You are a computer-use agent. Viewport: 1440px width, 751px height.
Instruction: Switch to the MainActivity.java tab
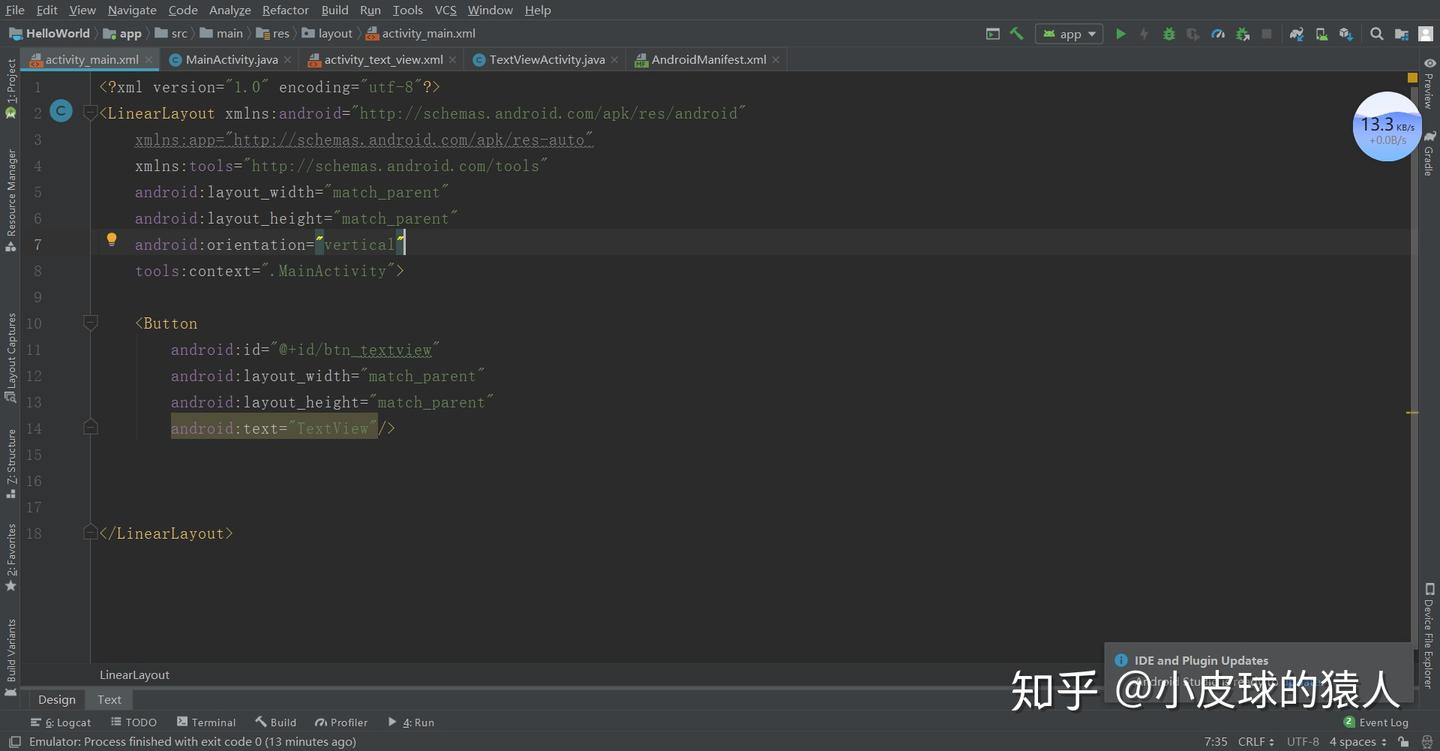231,60
